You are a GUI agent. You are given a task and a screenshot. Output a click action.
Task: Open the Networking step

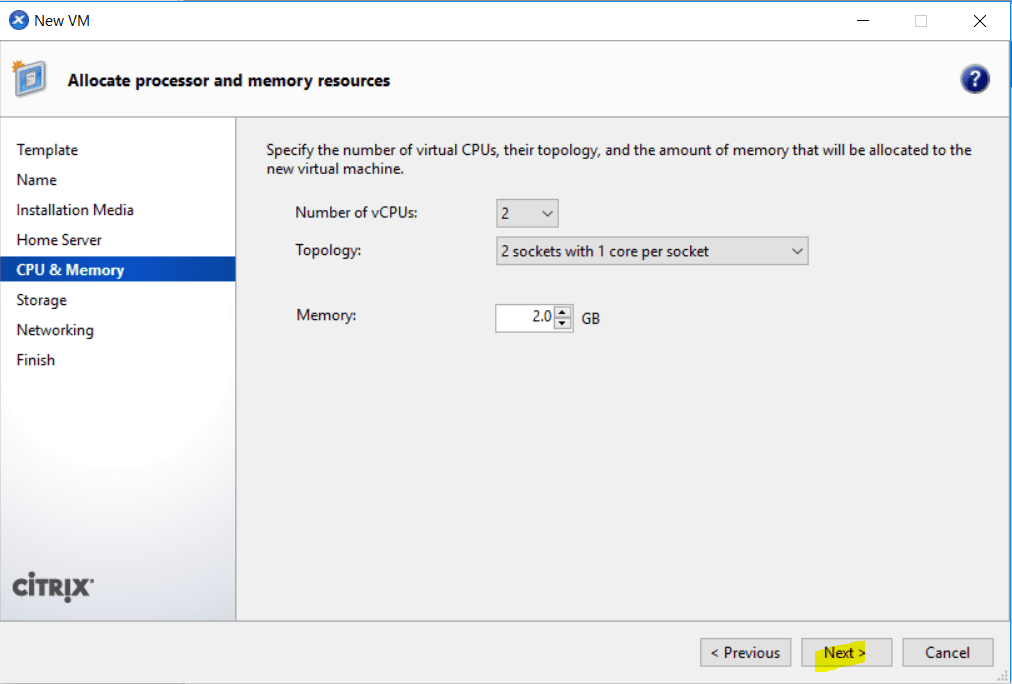[55, 329]
